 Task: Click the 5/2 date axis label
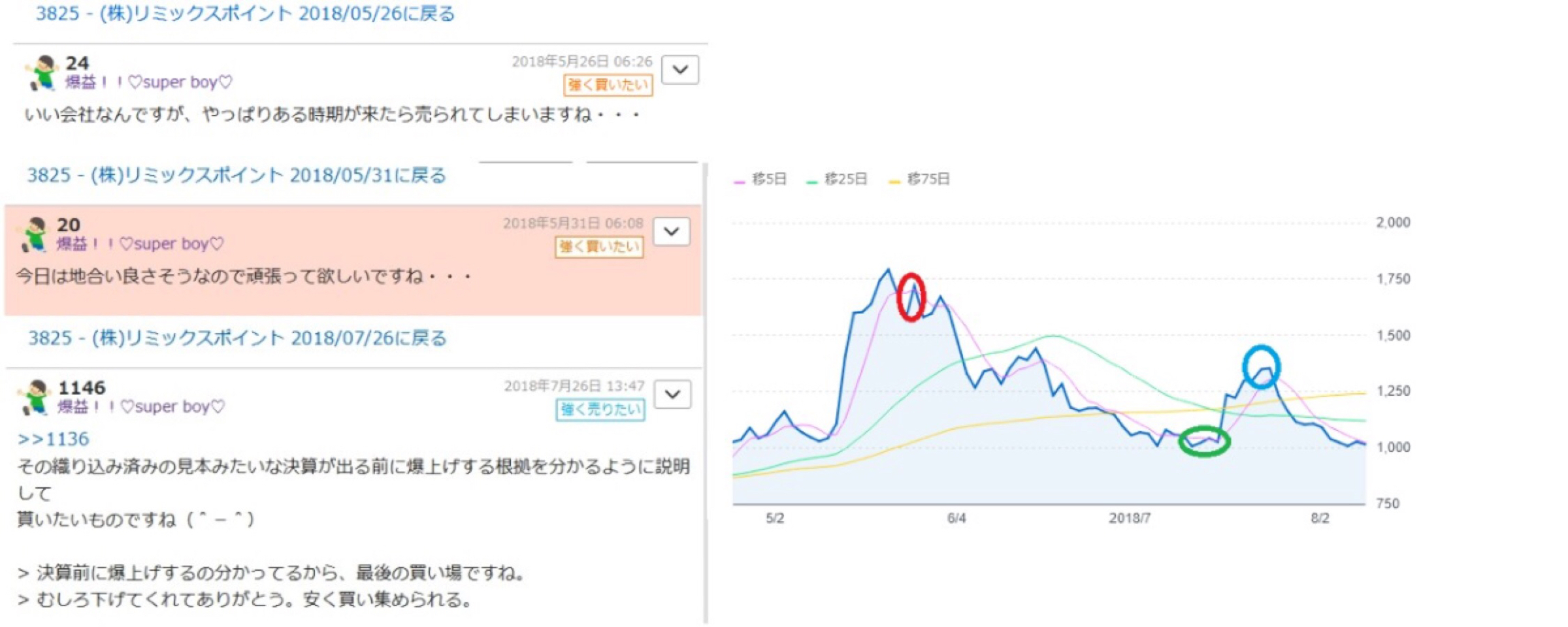point(775,519)
